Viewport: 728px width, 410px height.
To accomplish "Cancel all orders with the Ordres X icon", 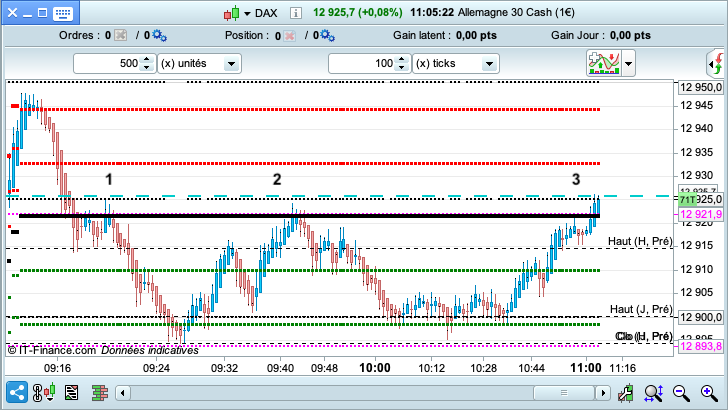I will pyautogui.click(x=120, y=35).
